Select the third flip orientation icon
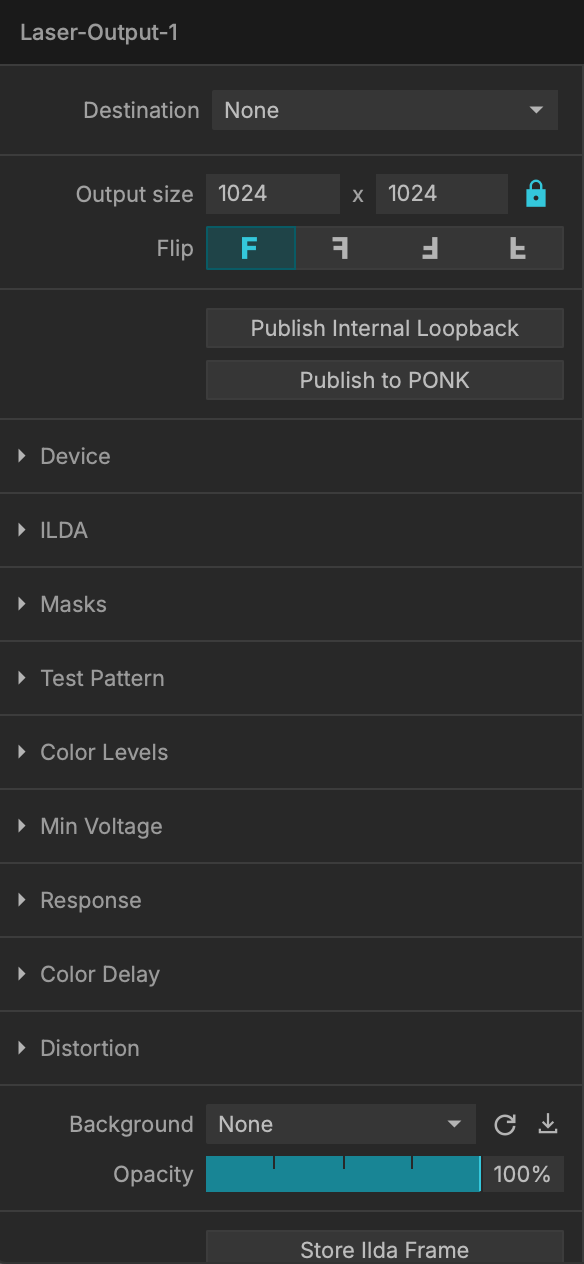This screenshot has height=1264, width=584. click(x=429, y=248)
